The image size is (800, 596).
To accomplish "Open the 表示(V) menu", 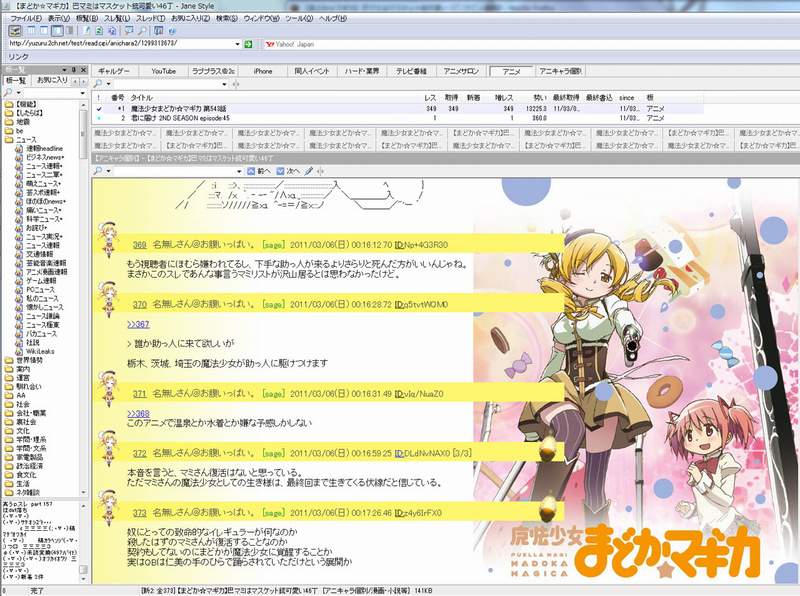I will coord(59,18).
